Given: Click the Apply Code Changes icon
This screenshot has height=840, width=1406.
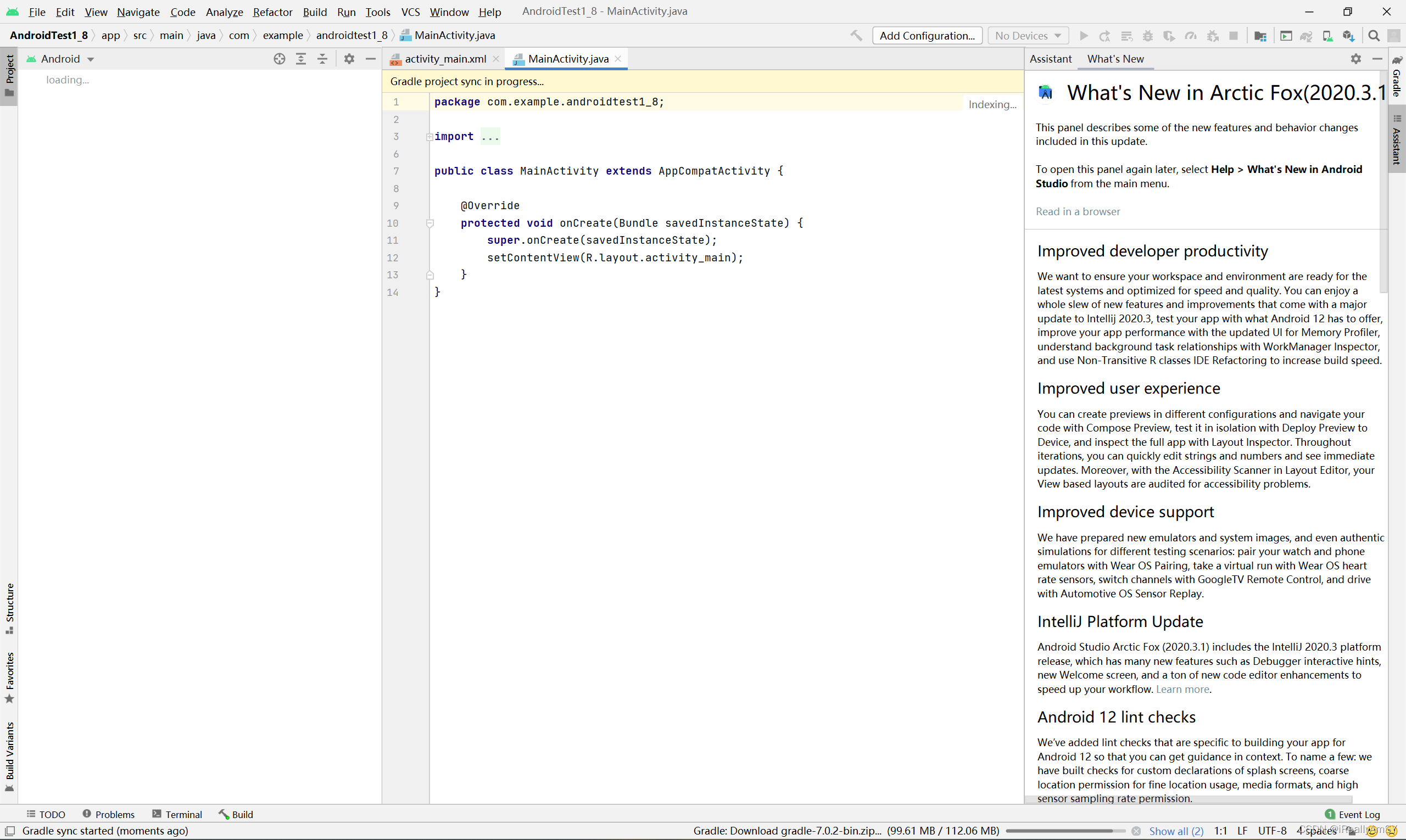Looking at the screenshot, I should (x=1127, y=36).
